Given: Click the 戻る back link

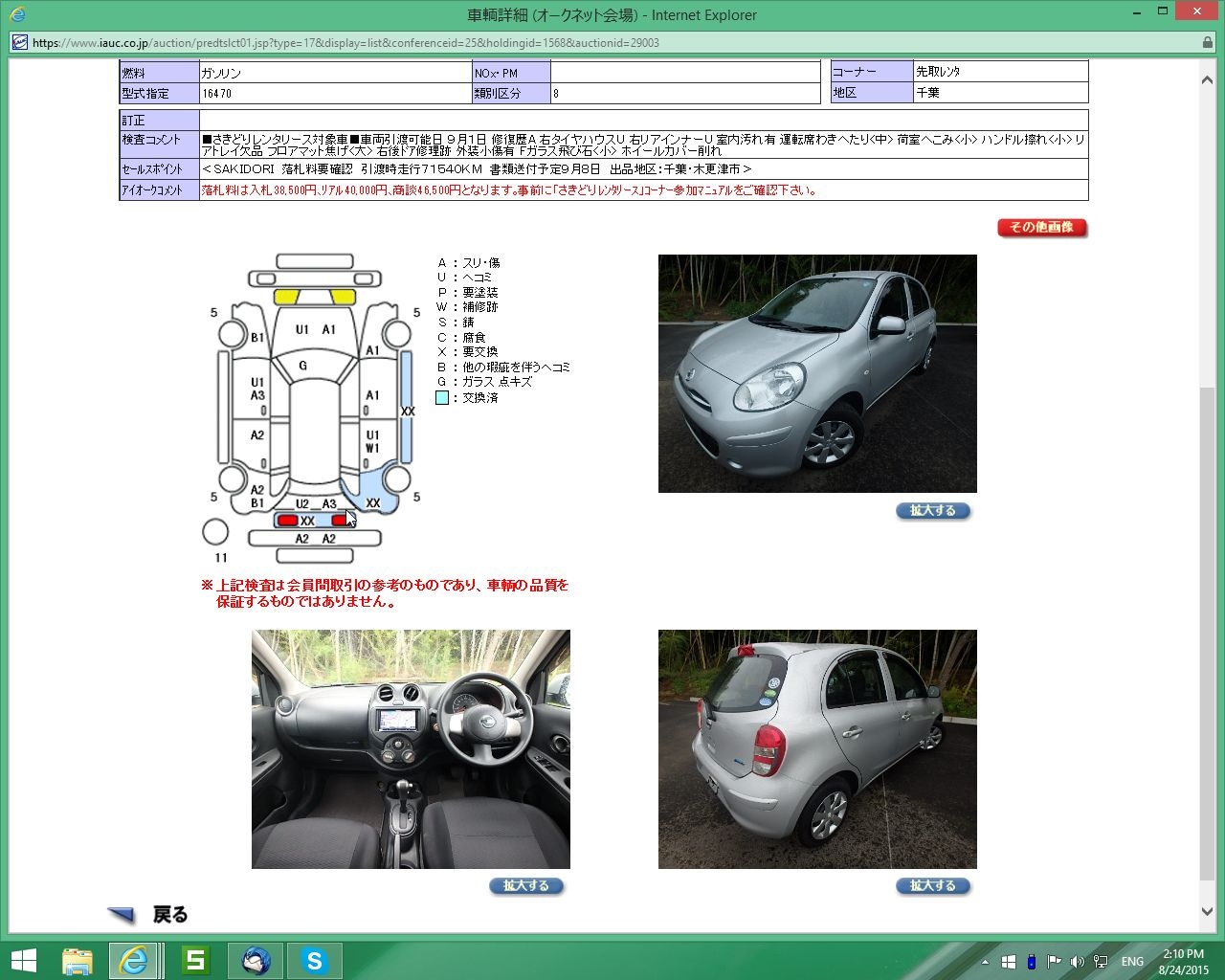Looking at the screenshot, I should coord(170,915).
